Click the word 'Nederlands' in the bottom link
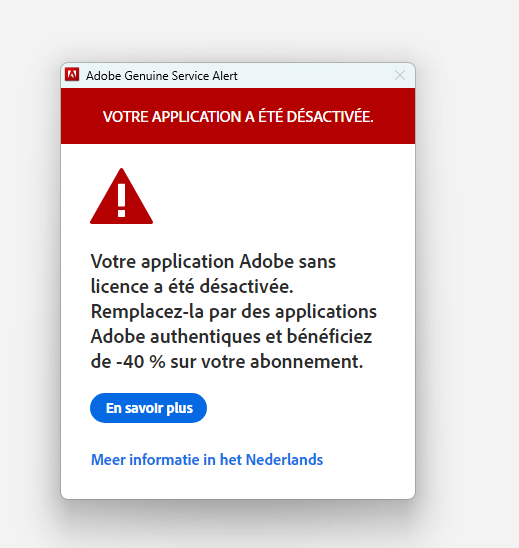519x548 pixels. pos(284,459)
